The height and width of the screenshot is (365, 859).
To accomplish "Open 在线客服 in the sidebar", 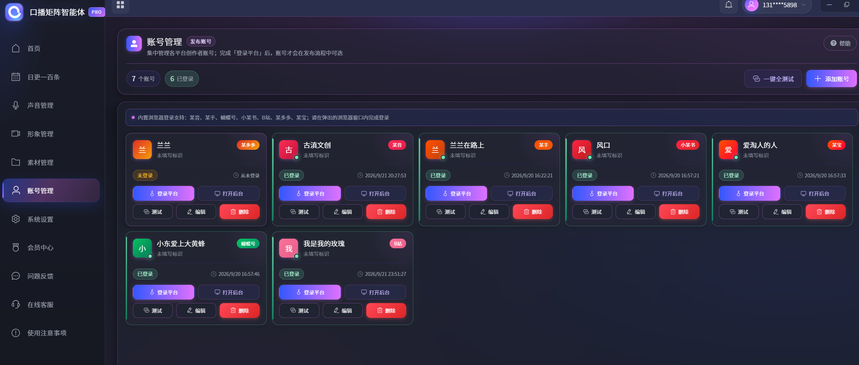I will tap(51, 305).
